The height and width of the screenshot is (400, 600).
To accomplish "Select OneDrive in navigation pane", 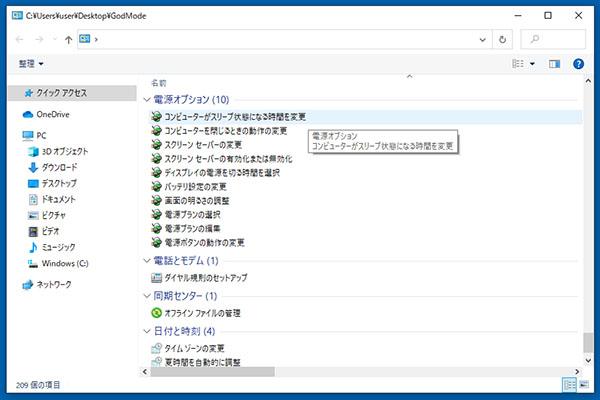I will click(52, 114).
